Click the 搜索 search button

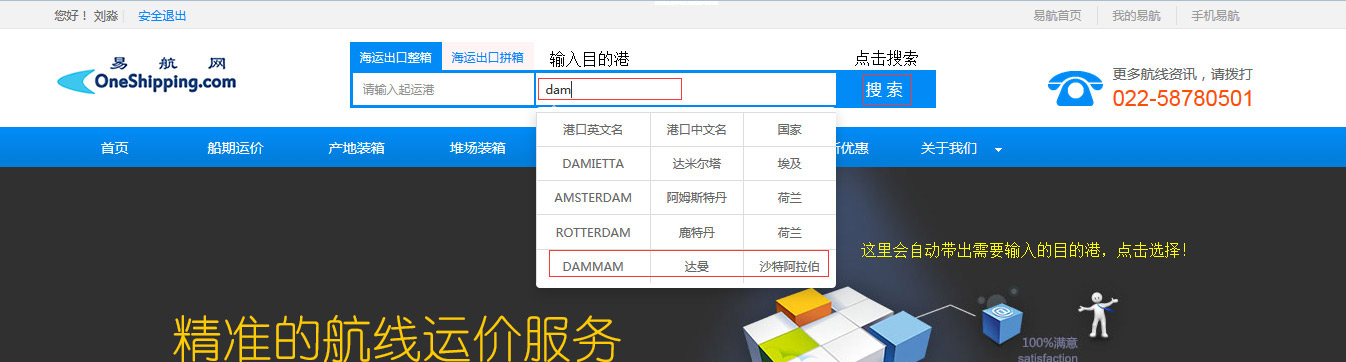tap(885, 90)
